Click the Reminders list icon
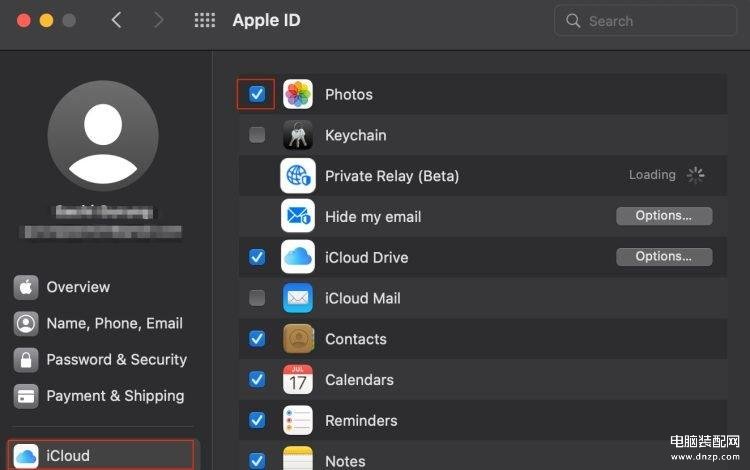750x470 pixels. [x=298, y=420]
